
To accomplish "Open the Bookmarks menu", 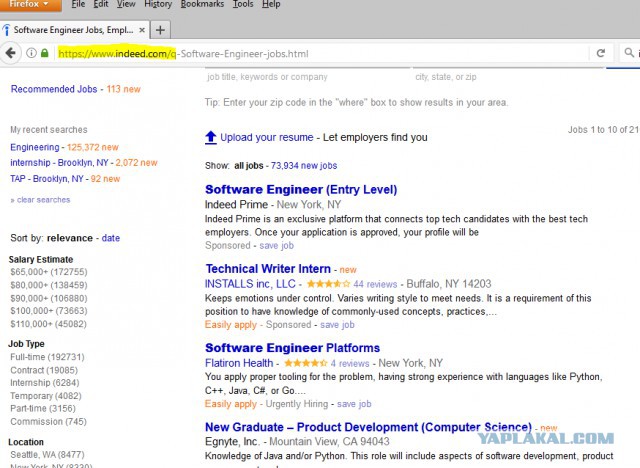I will 202,4.
